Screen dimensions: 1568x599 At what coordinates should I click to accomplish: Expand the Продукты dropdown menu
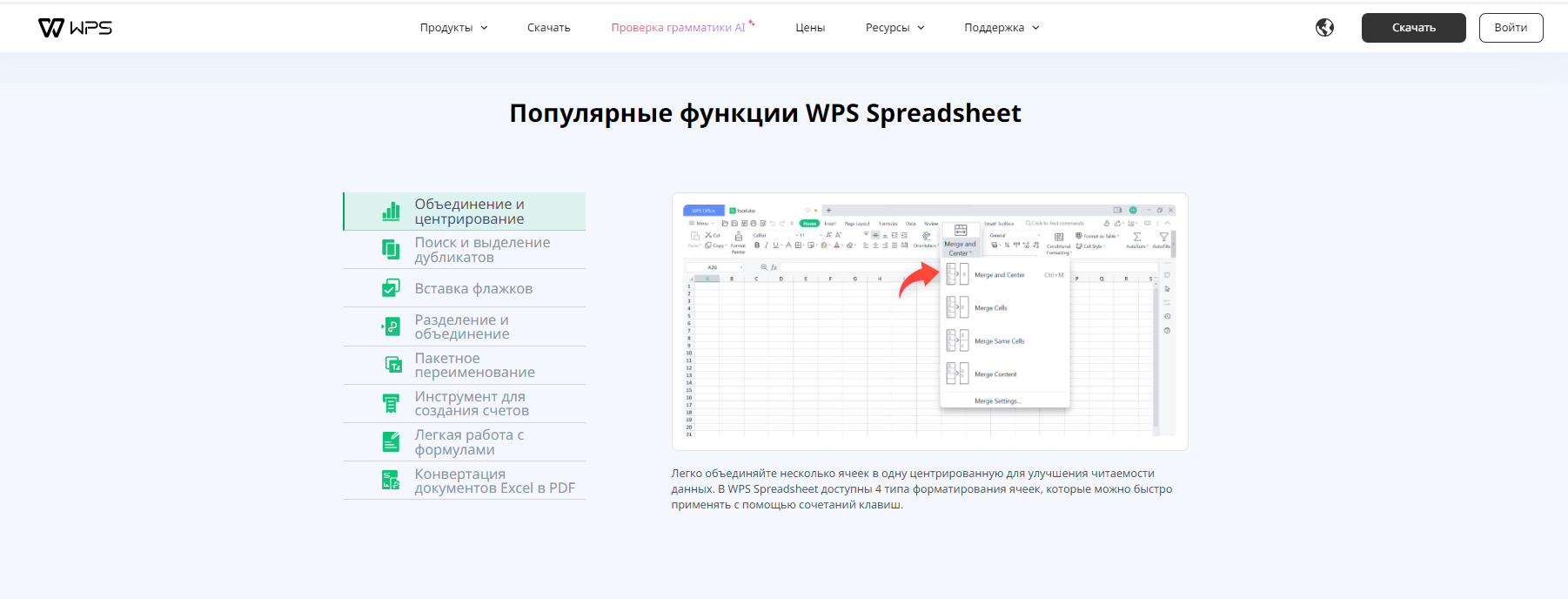click(453, 28)
